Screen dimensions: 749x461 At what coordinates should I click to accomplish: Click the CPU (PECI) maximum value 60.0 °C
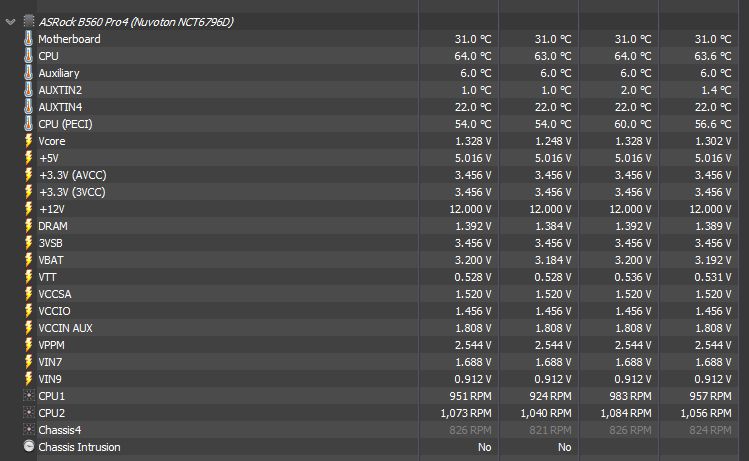point(633,124)
